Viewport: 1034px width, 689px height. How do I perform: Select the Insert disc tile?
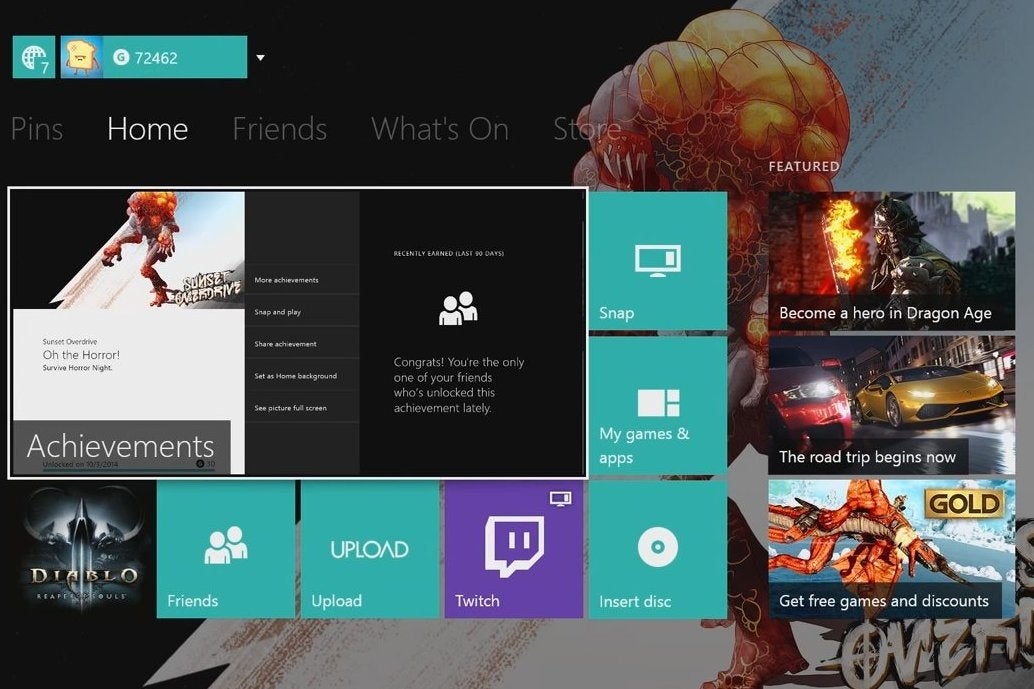click(x=657, y=548)
